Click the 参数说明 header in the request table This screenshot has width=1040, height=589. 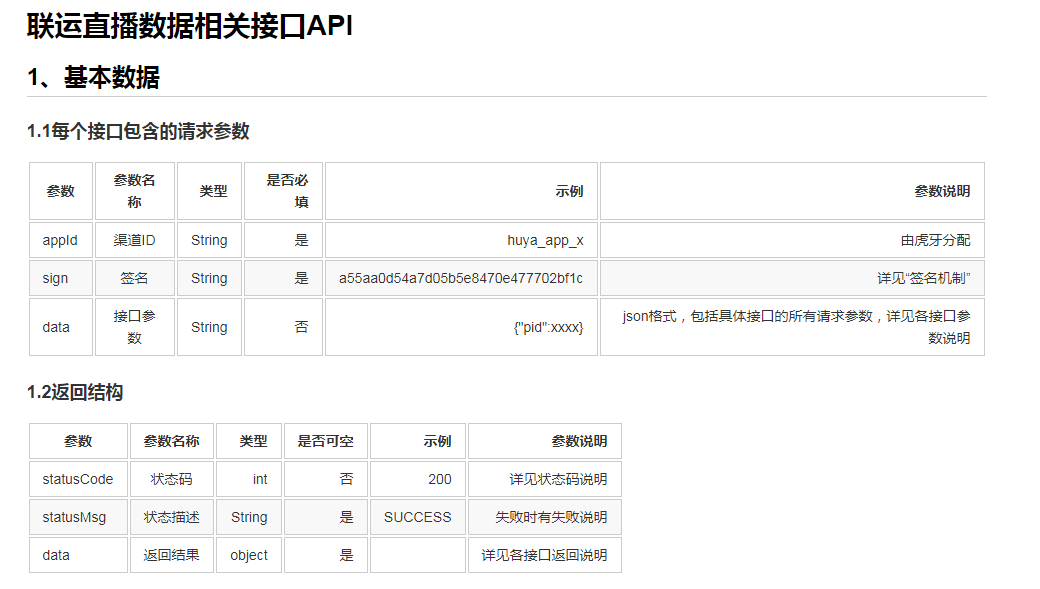792,191
